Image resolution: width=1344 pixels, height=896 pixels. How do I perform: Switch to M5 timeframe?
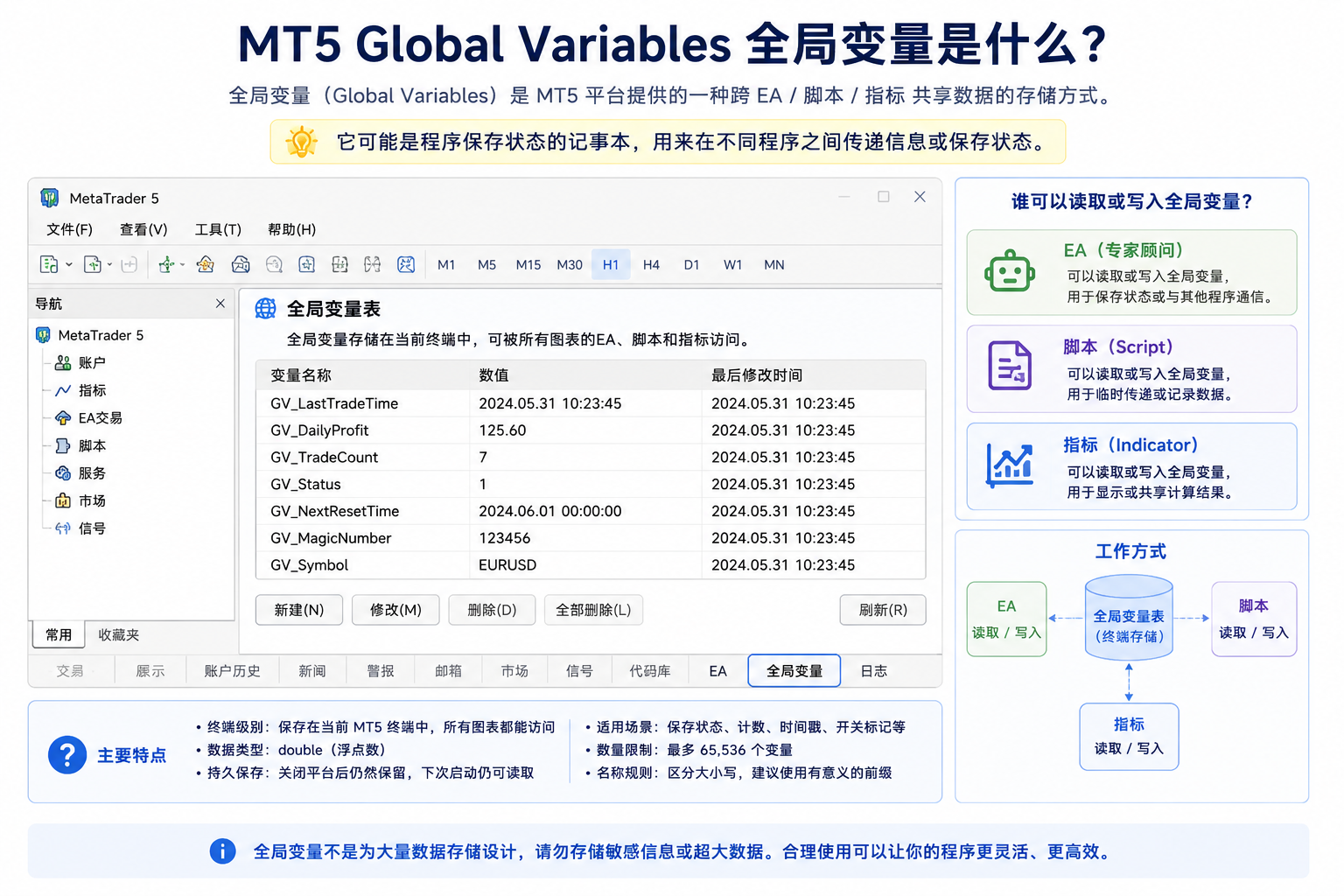[x=486, y=264]
